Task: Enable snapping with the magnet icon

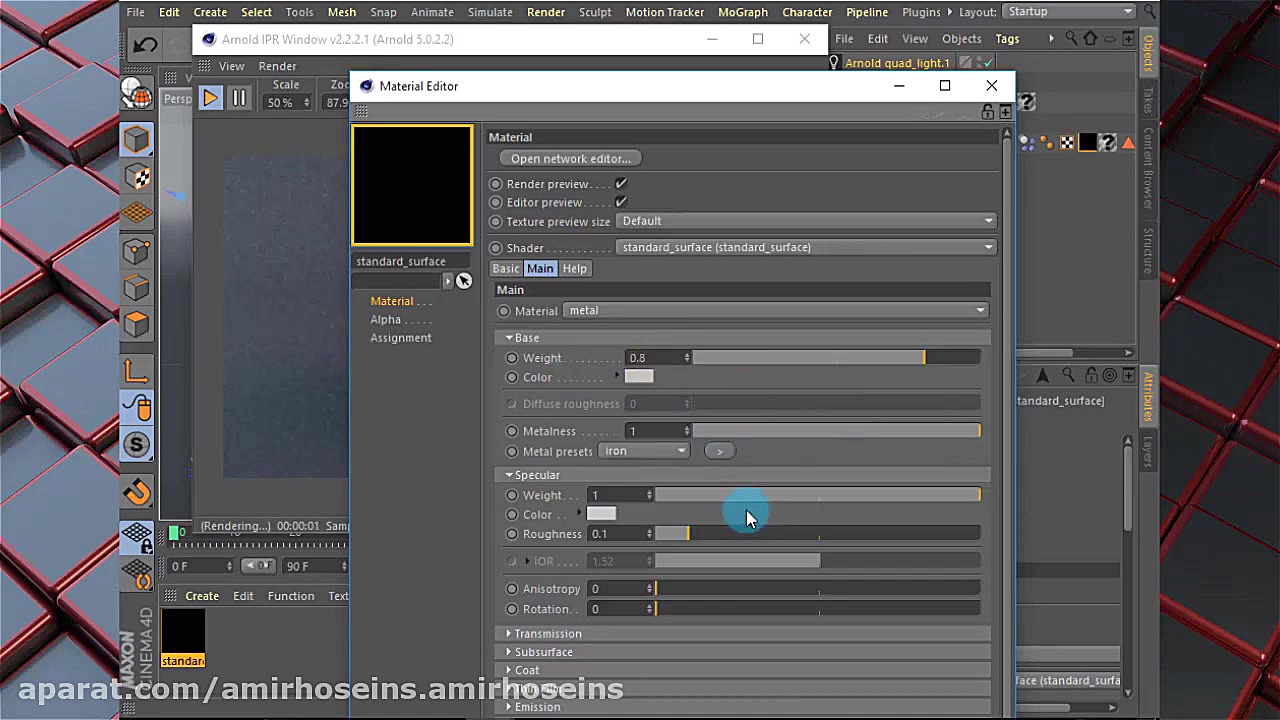Action: (x=137, y=491)
